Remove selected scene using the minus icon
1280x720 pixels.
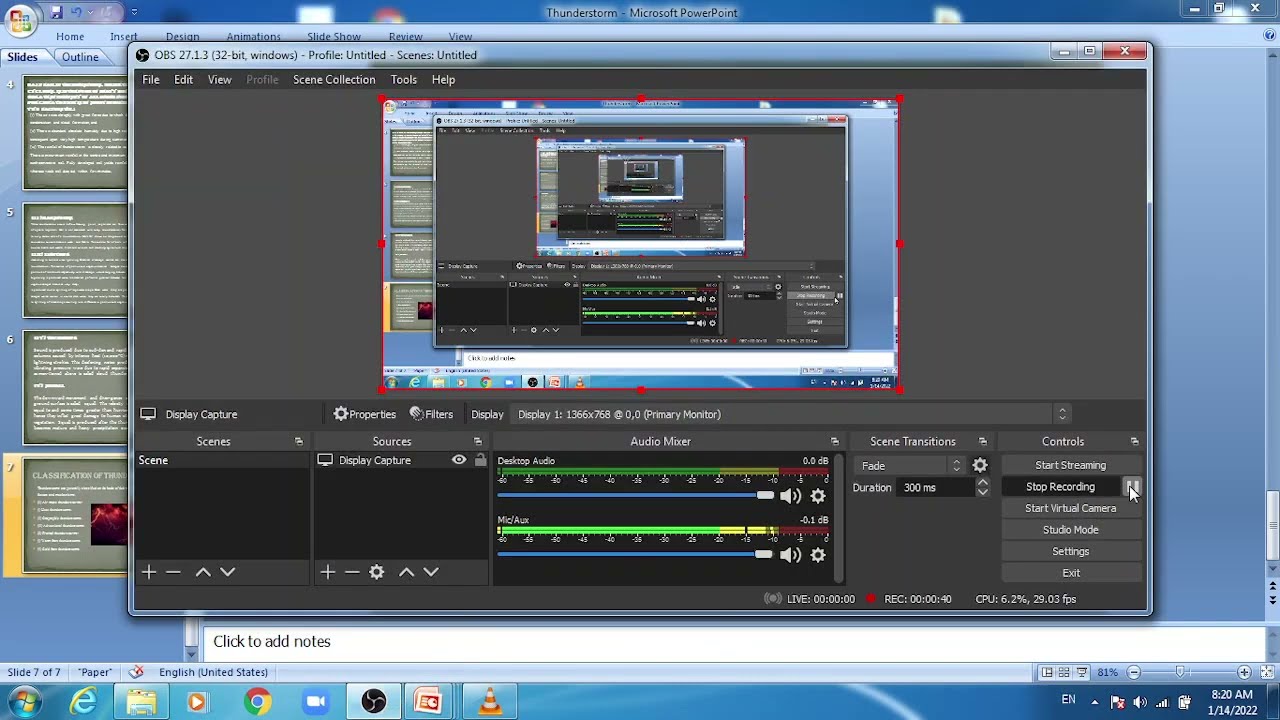point(173,572)
